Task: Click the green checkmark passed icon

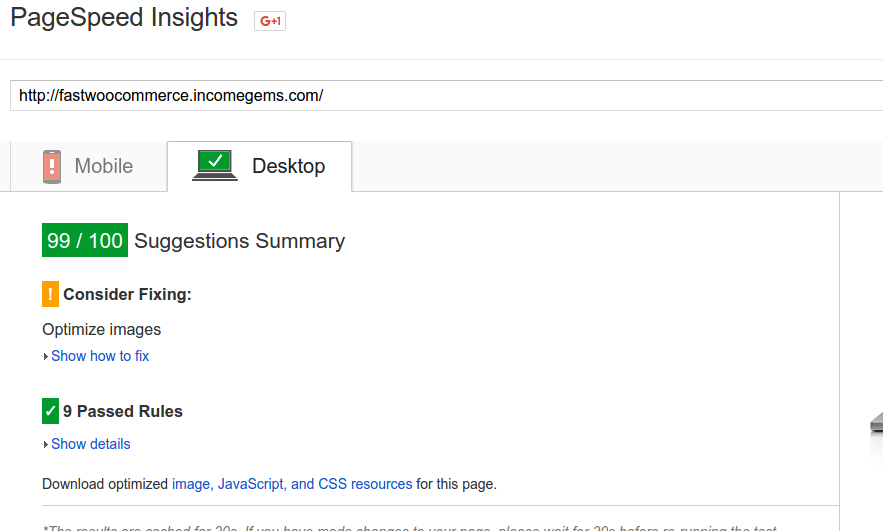Action: pyautogui.click(x=50, y=411)
